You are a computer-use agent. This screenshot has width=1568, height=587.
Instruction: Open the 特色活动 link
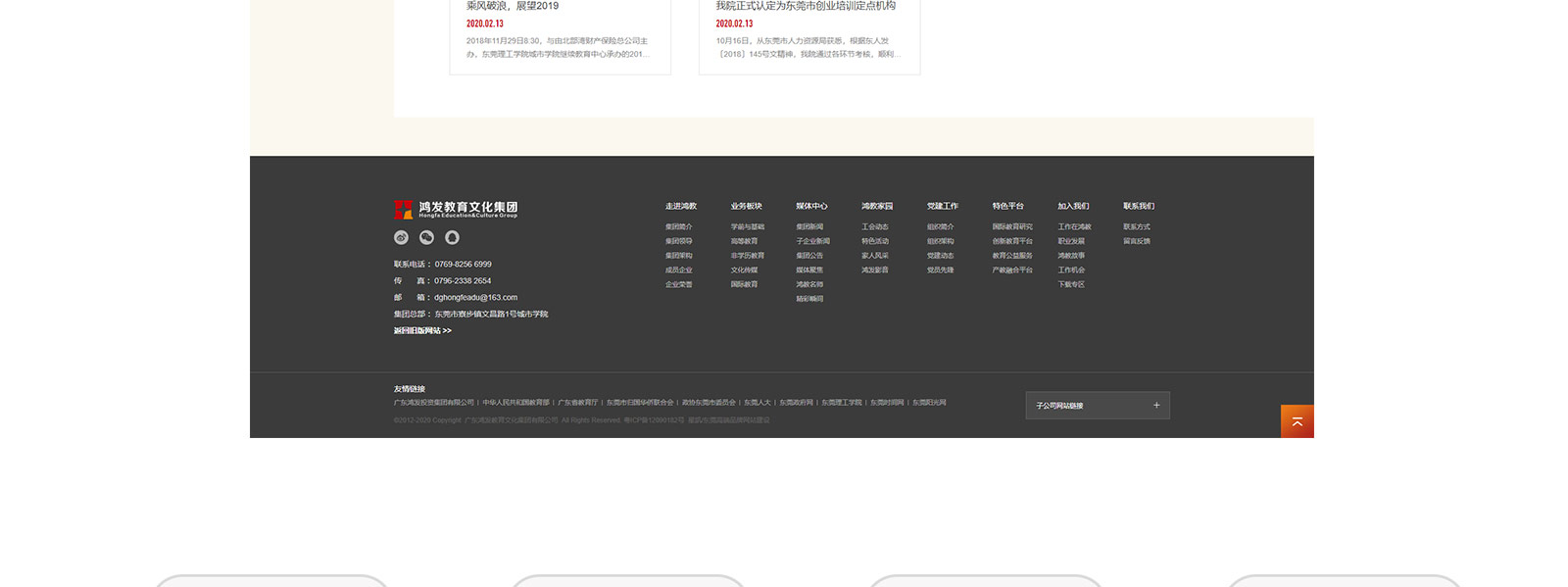(875, 241)
